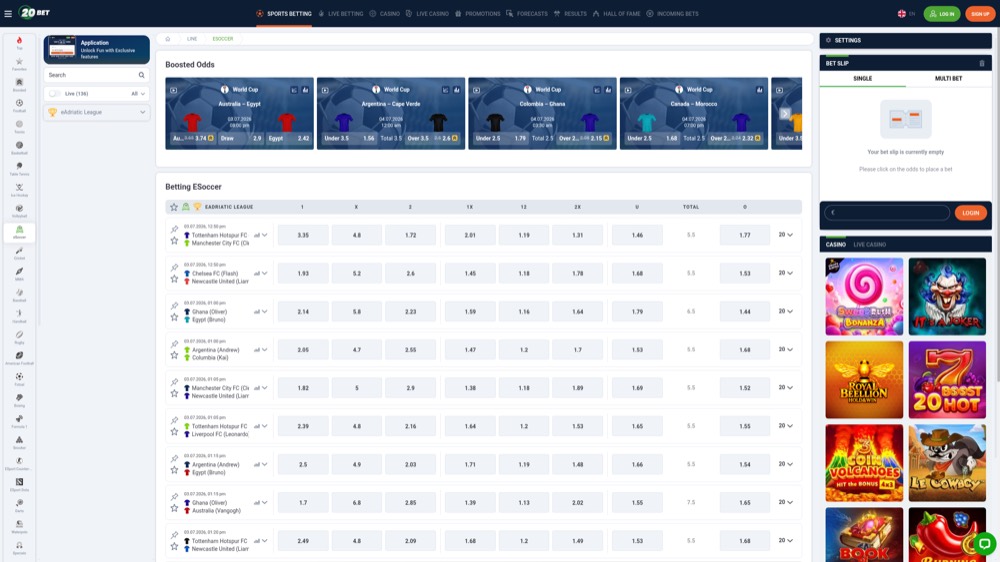1000x562 pixels.
Task: Open the All dropdown beside Live
Action: (138, 94)
